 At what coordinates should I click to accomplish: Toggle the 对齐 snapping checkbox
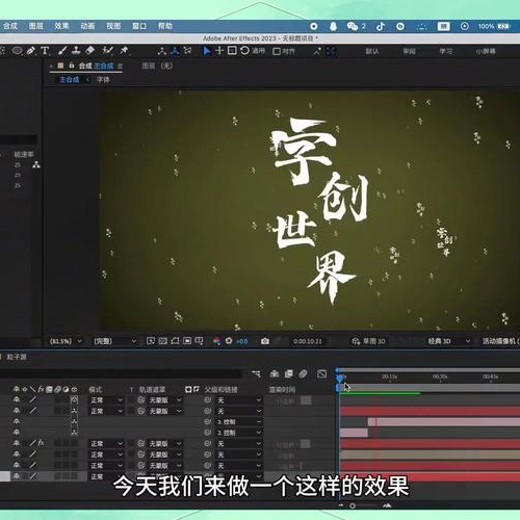pos(276,51)
